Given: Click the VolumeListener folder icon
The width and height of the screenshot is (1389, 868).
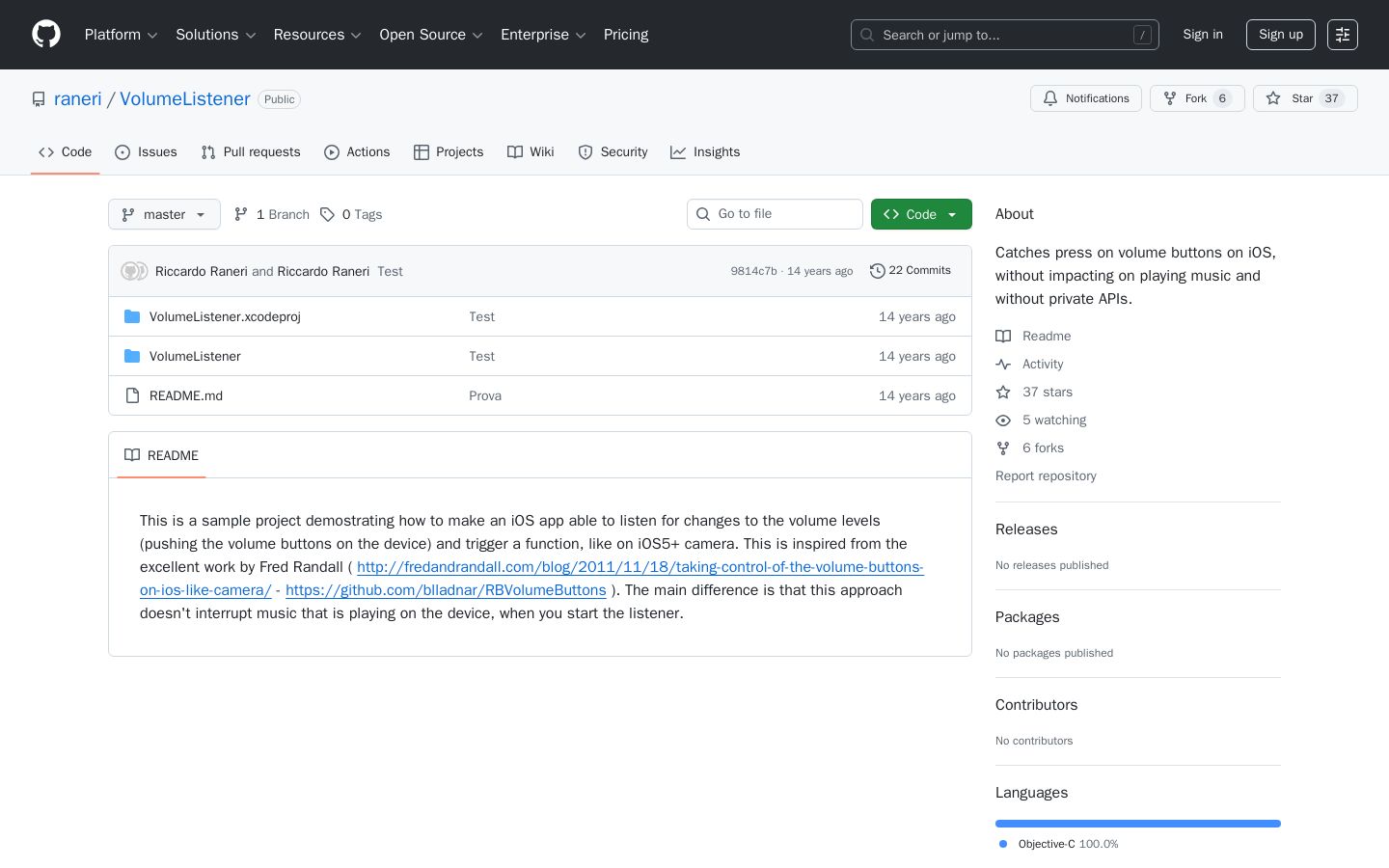Looking at the screenshot, I should click(132, 356).
